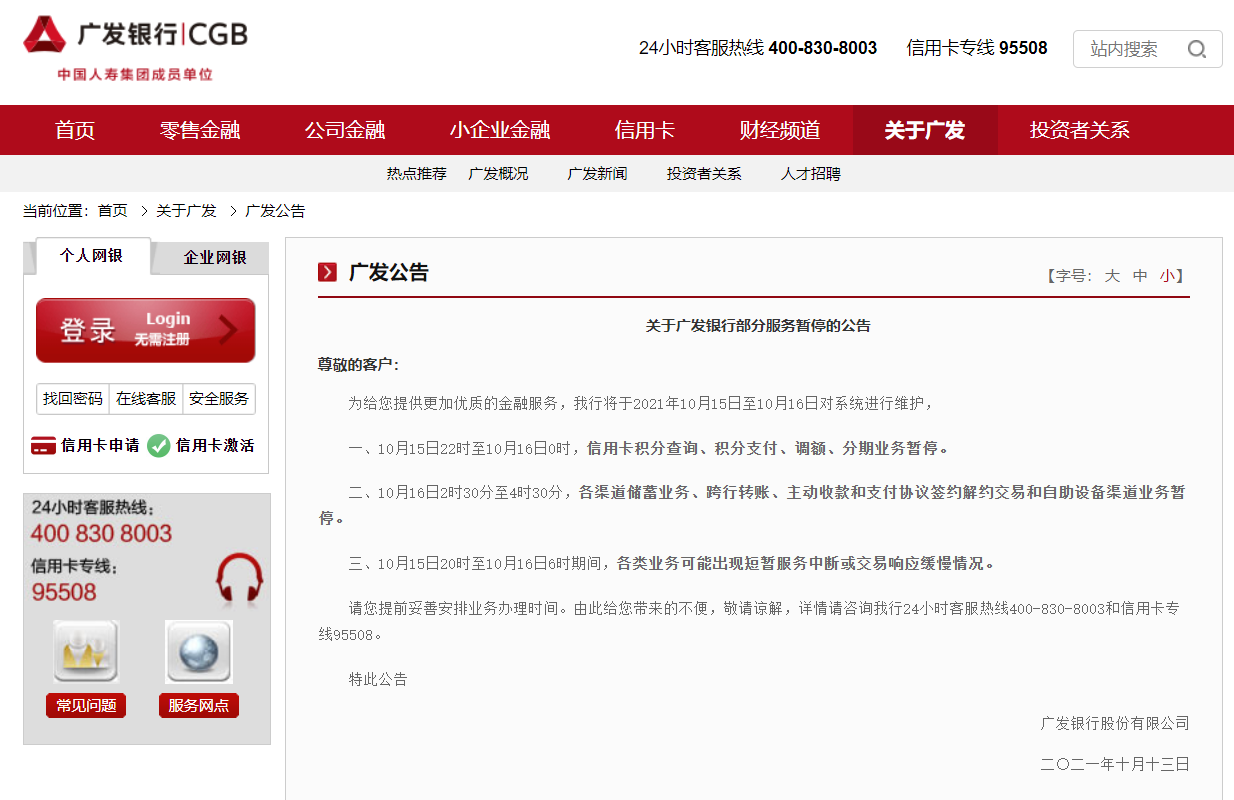
Task: Go to 热点推荐 submenu
Action: click(x=417, y=174)
